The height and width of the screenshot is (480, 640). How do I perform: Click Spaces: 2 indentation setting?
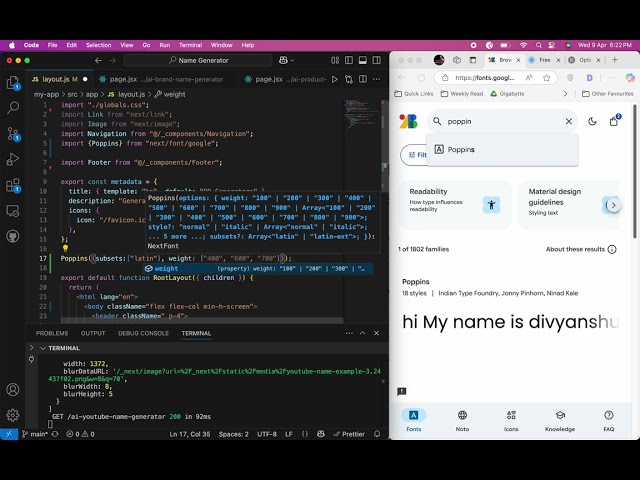tap(233, 434)
